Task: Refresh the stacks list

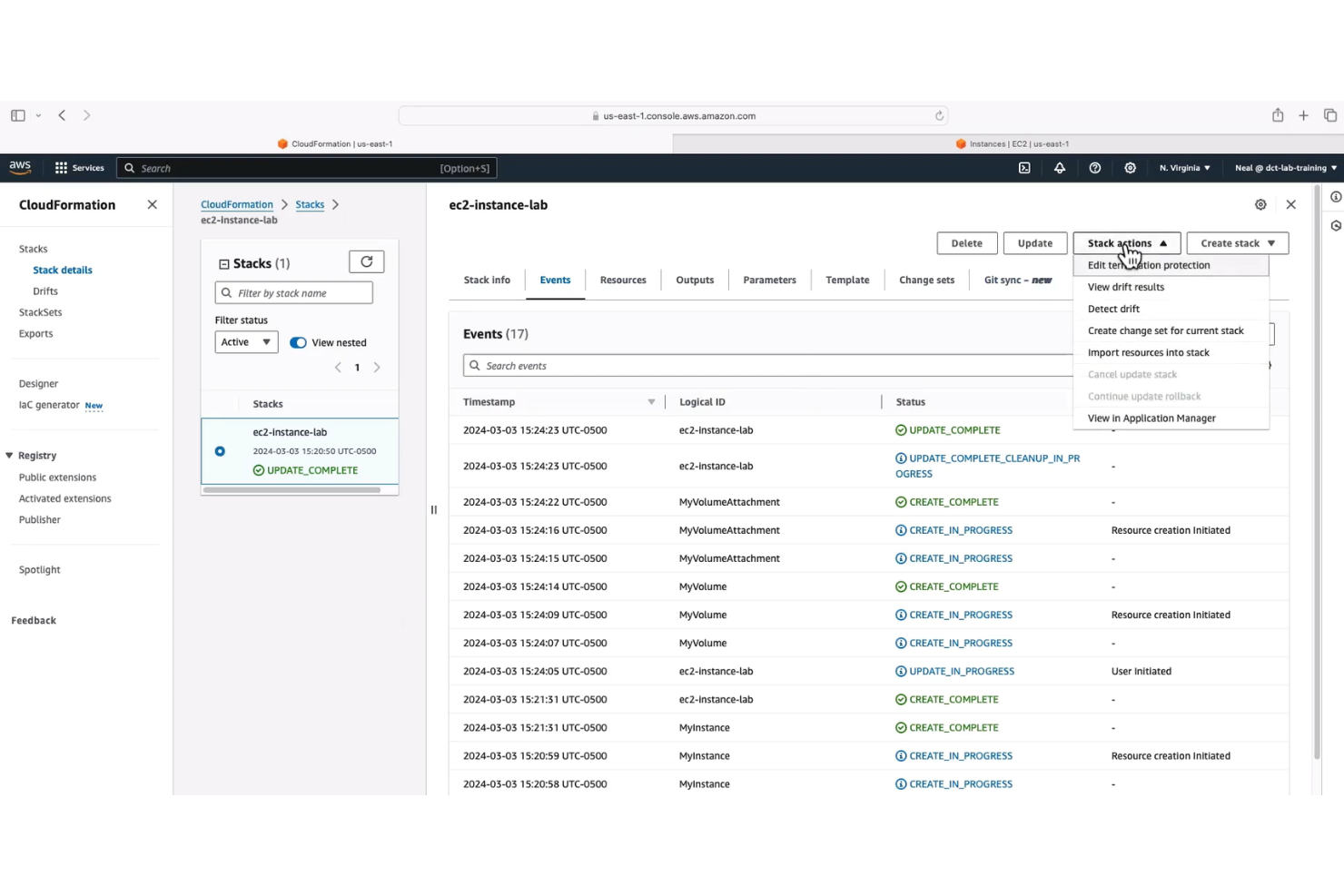Action: pyautogui.click(x=367, y=261)
